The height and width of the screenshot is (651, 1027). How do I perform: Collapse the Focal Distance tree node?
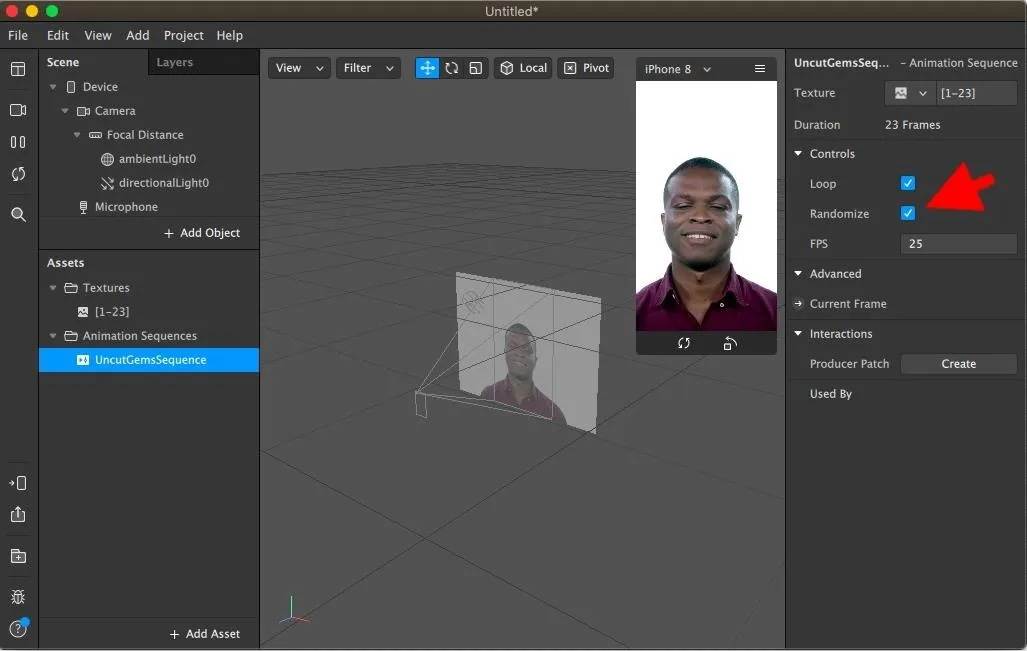coord(77,135)
